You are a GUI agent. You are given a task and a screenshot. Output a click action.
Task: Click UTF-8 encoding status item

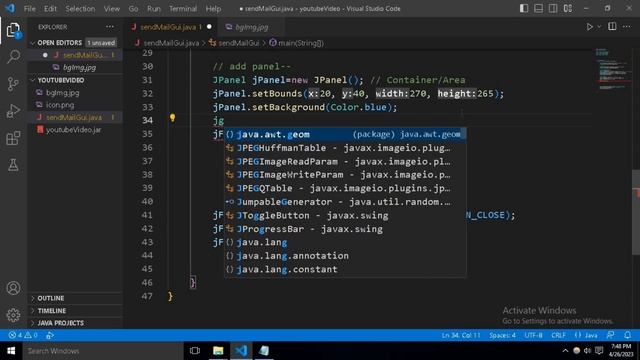pos(533,335)
